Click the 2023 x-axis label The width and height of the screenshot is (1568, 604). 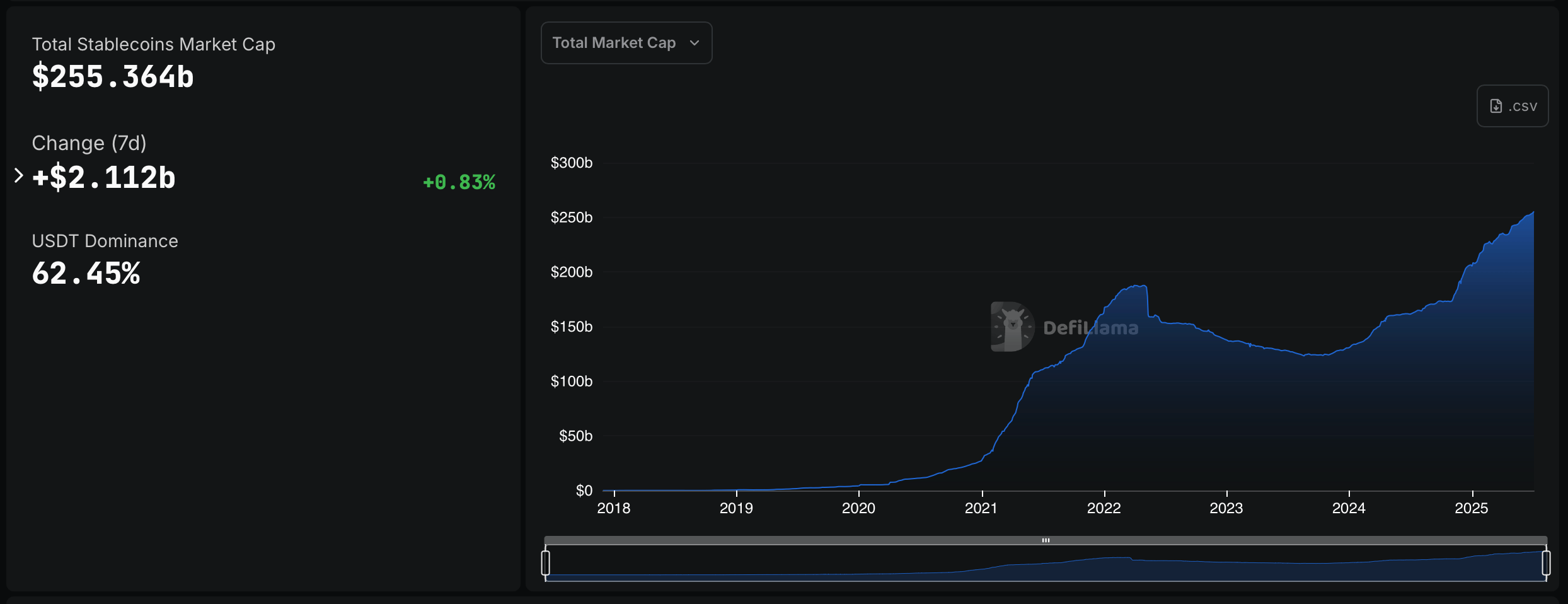[x=1226, y=508]
